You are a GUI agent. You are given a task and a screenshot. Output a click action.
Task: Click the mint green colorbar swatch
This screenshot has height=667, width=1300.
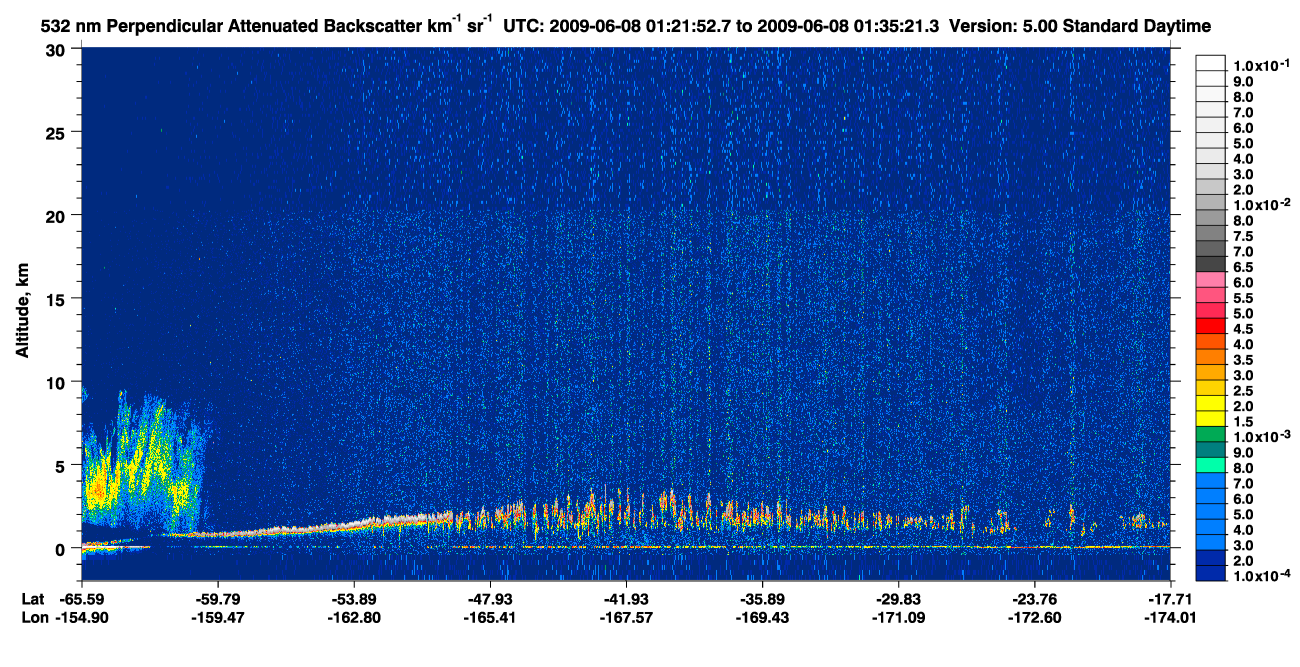pos(1211,467)
